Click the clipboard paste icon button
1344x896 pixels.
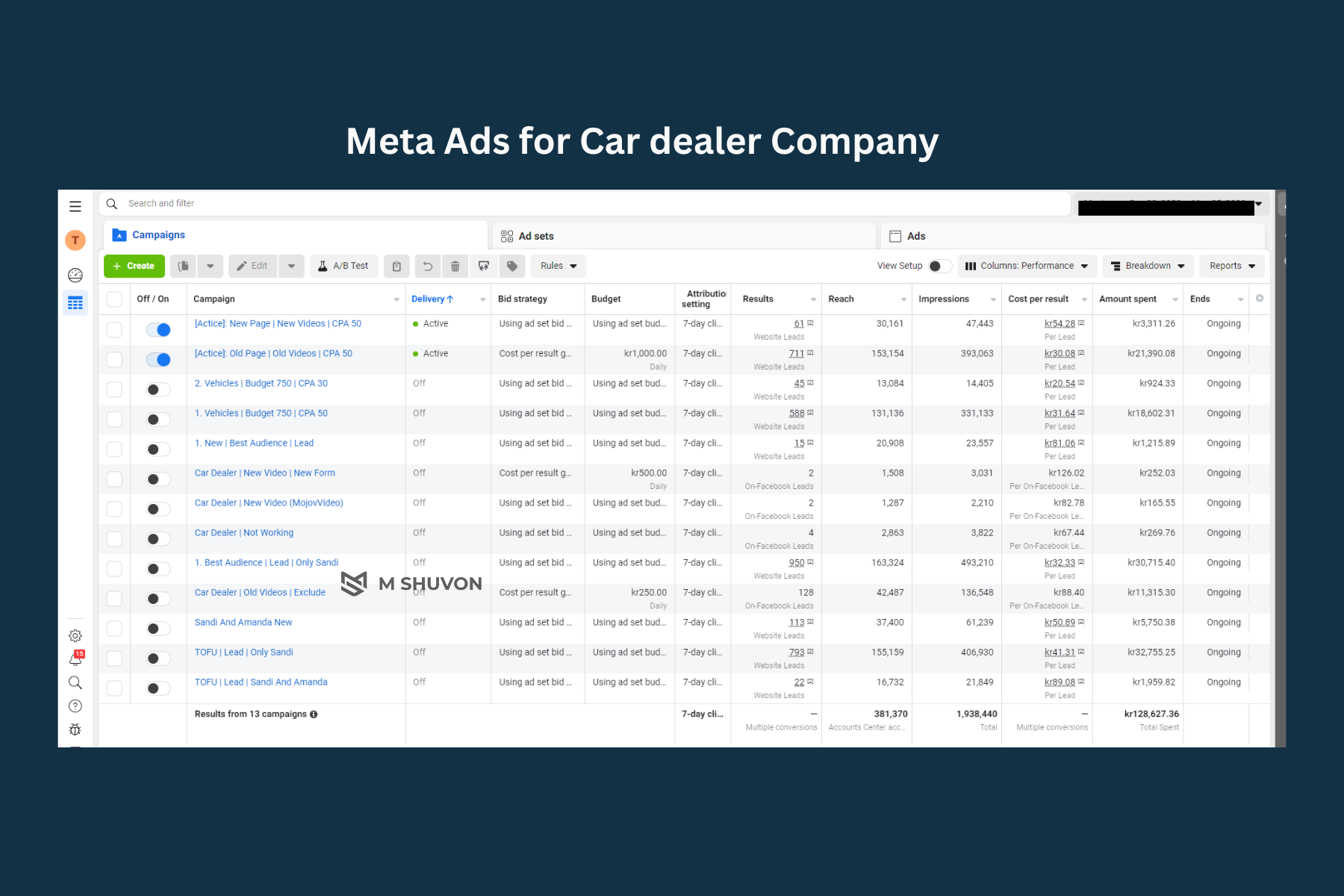point(396,266)
